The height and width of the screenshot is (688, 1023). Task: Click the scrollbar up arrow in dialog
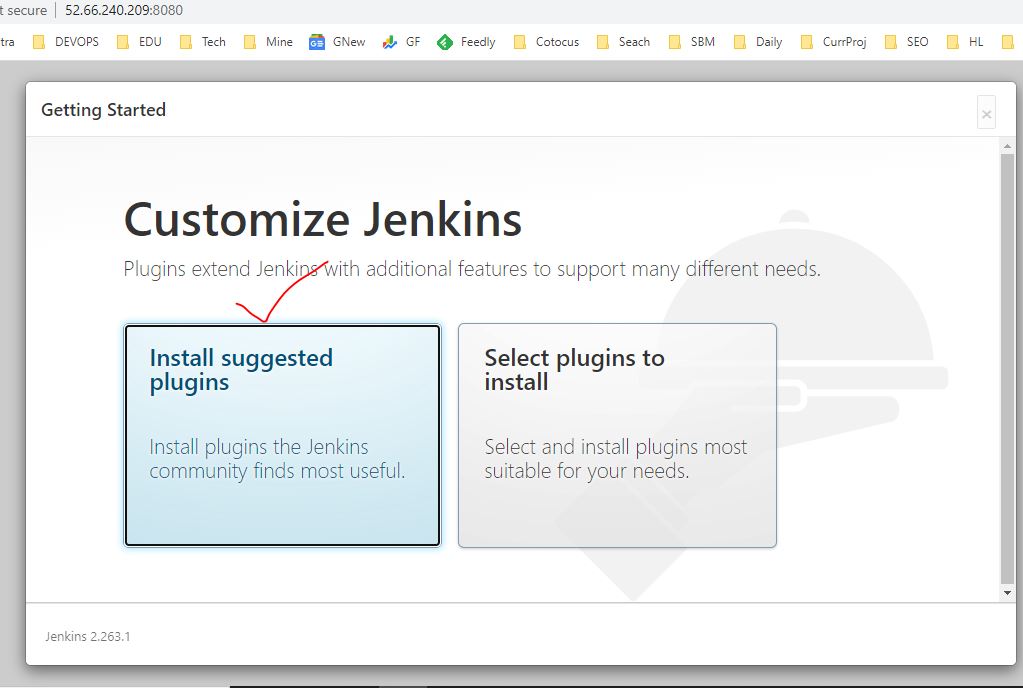coord(1007,148)
